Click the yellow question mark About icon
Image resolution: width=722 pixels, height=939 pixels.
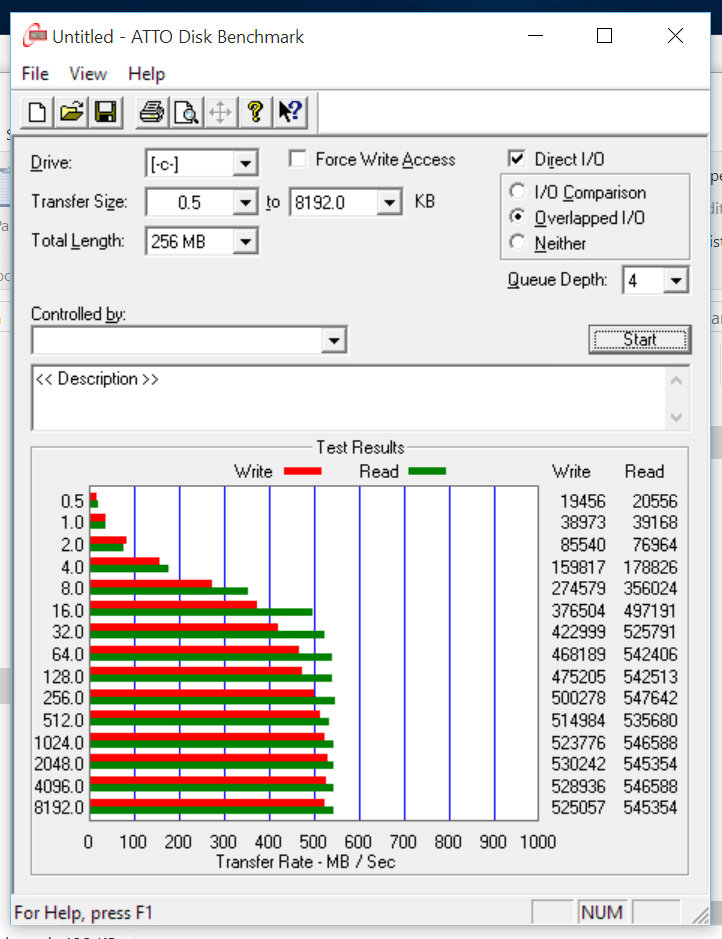255,111
